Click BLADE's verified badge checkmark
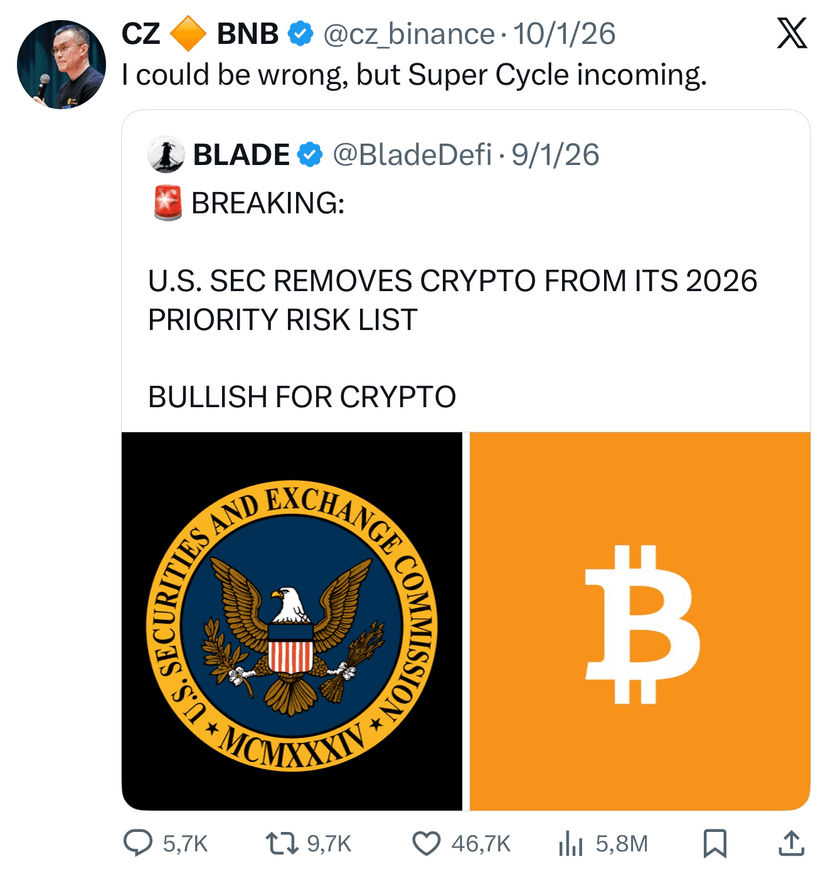 (311, 155)
